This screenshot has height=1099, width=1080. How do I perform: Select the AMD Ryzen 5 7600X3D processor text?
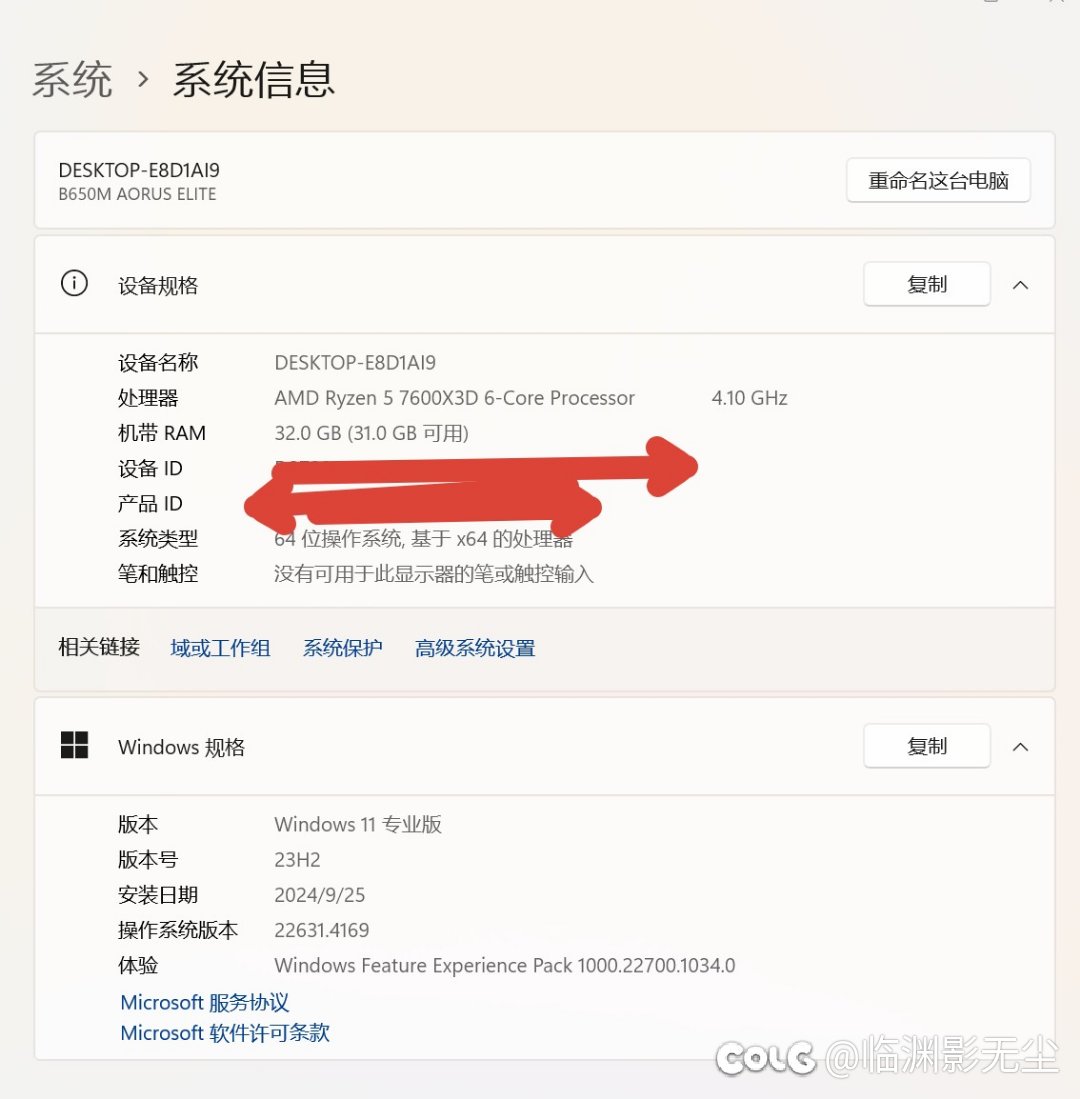(x=454, y=398)
